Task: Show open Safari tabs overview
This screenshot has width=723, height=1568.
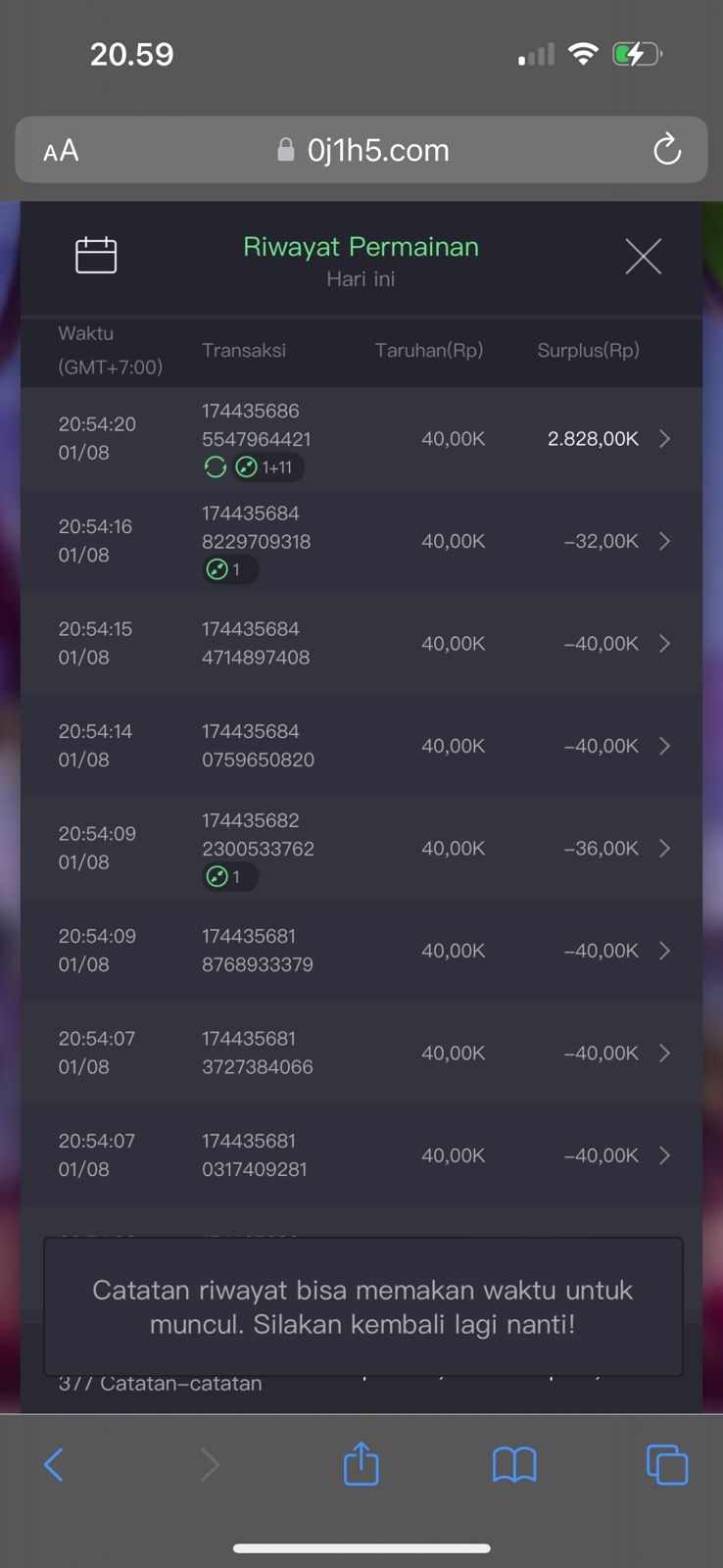Action: pos(666,1465)
